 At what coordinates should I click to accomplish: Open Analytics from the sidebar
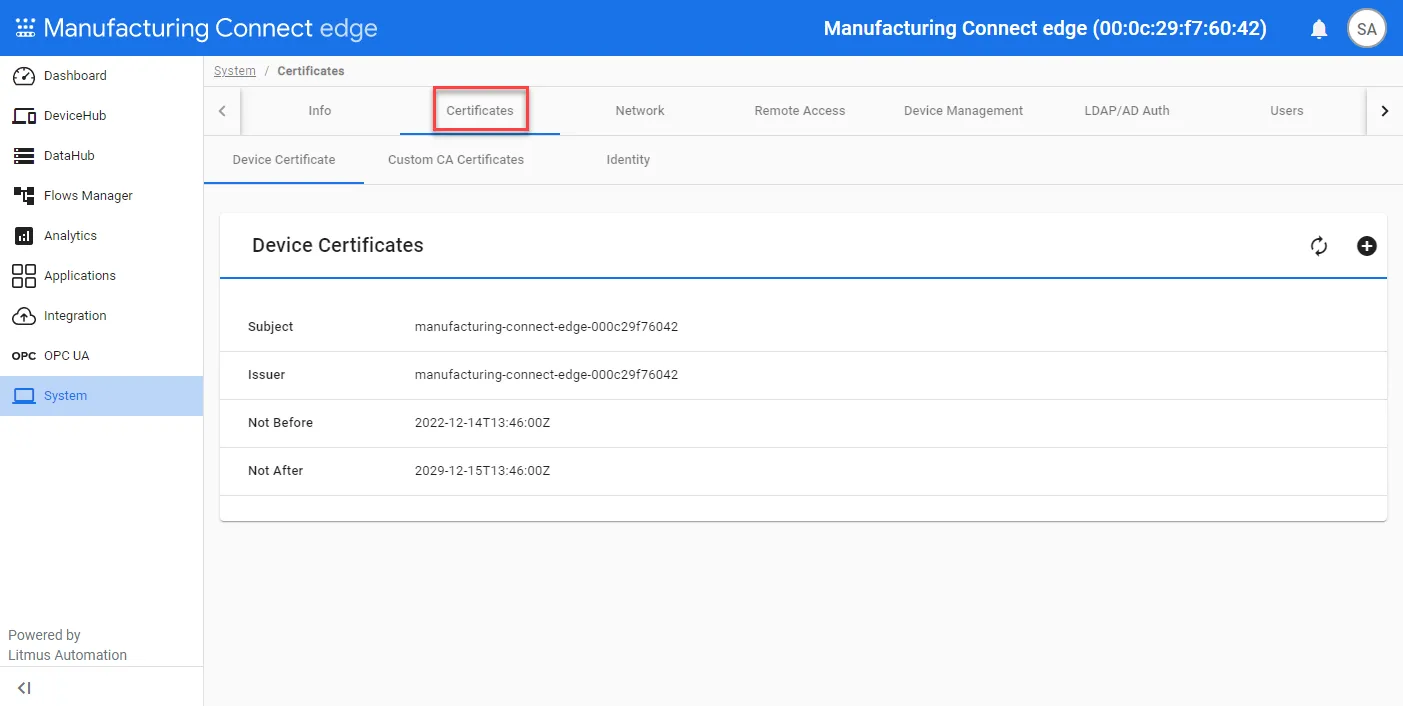(x=101, y=236)
